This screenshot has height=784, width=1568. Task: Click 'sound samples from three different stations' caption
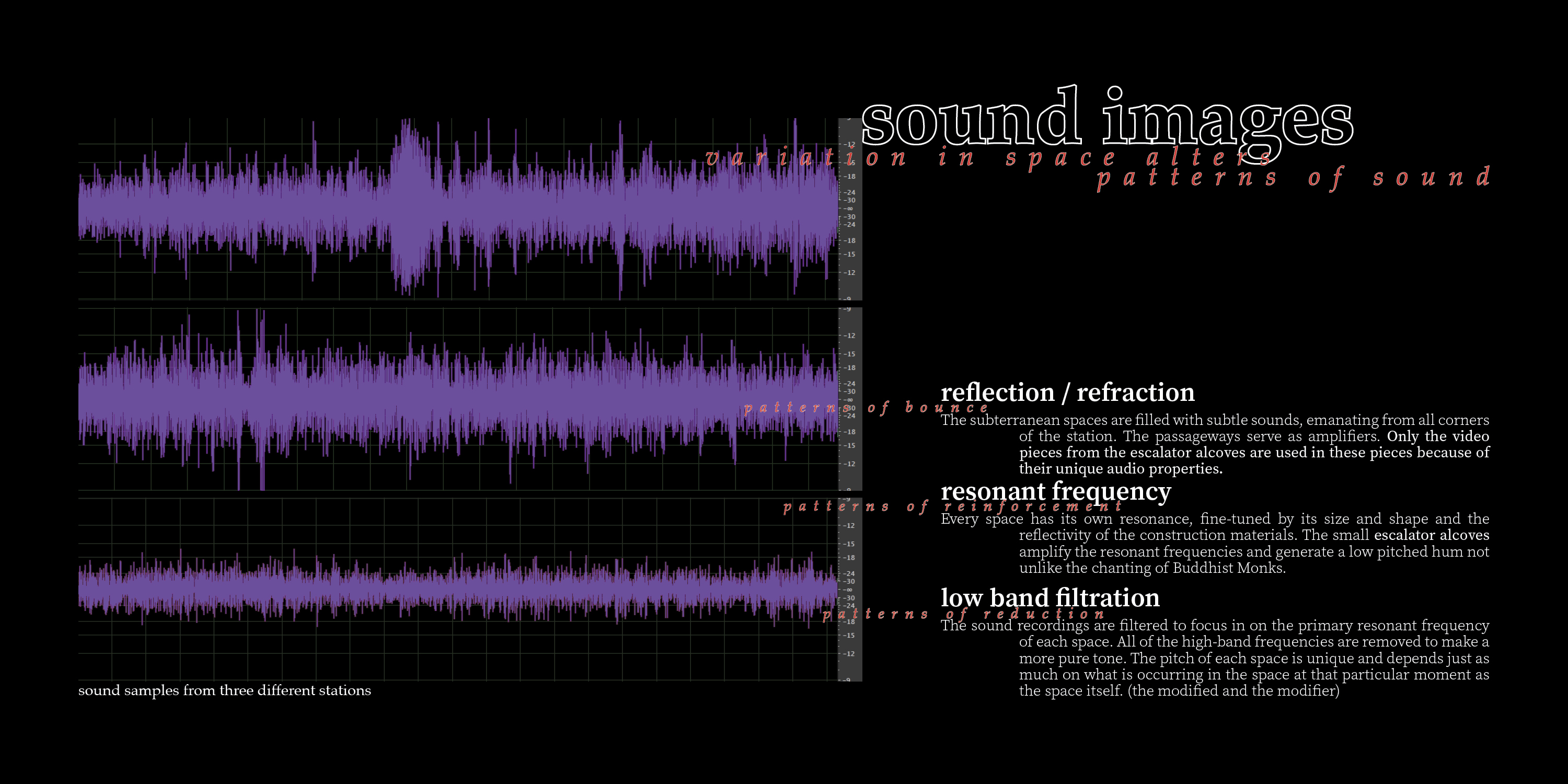click(x=225, y=690)
